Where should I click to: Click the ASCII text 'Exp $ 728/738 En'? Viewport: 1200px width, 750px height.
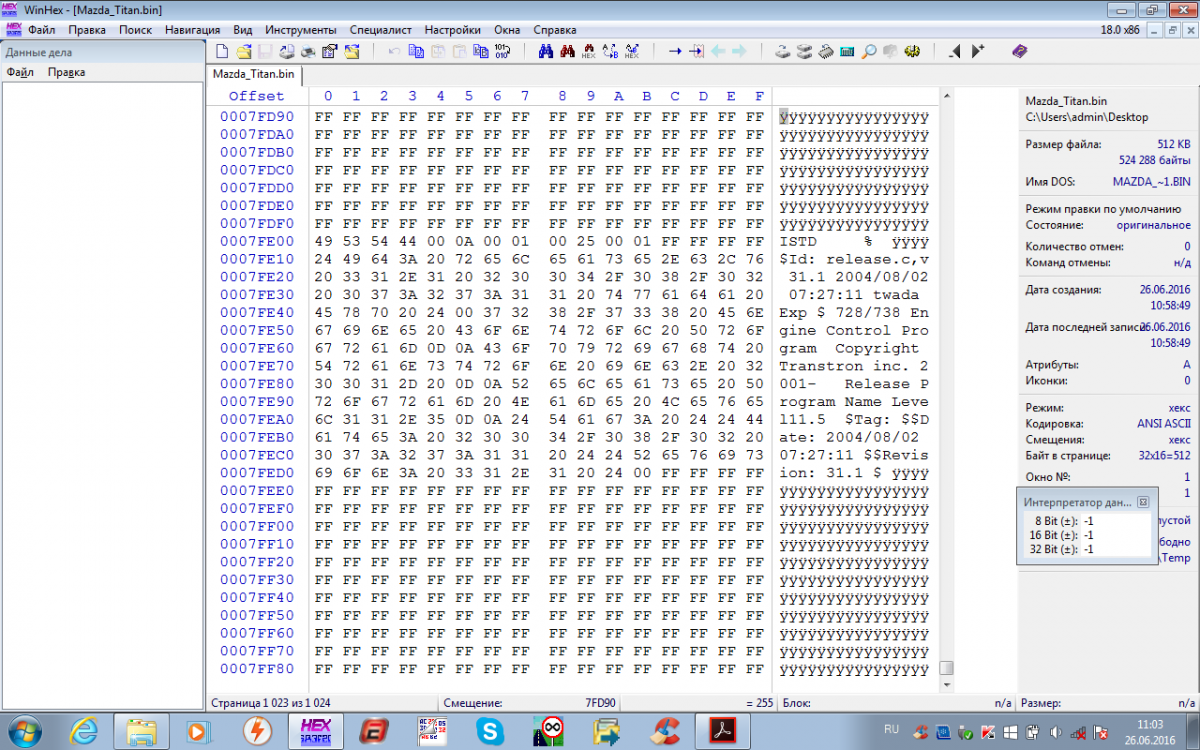tap(855, 312)
